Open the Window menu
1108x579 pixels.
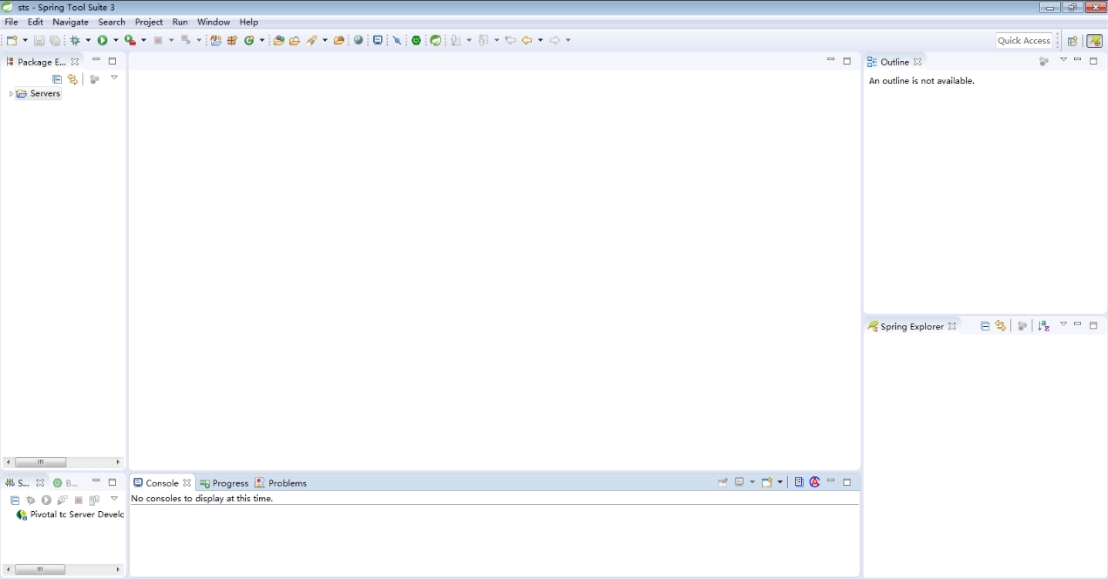[x=213, y=22]
